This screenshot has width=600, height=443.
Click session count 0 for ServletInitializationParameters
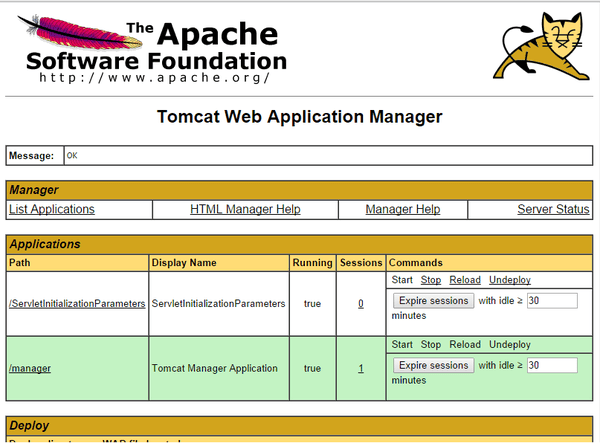coord(361,303)
